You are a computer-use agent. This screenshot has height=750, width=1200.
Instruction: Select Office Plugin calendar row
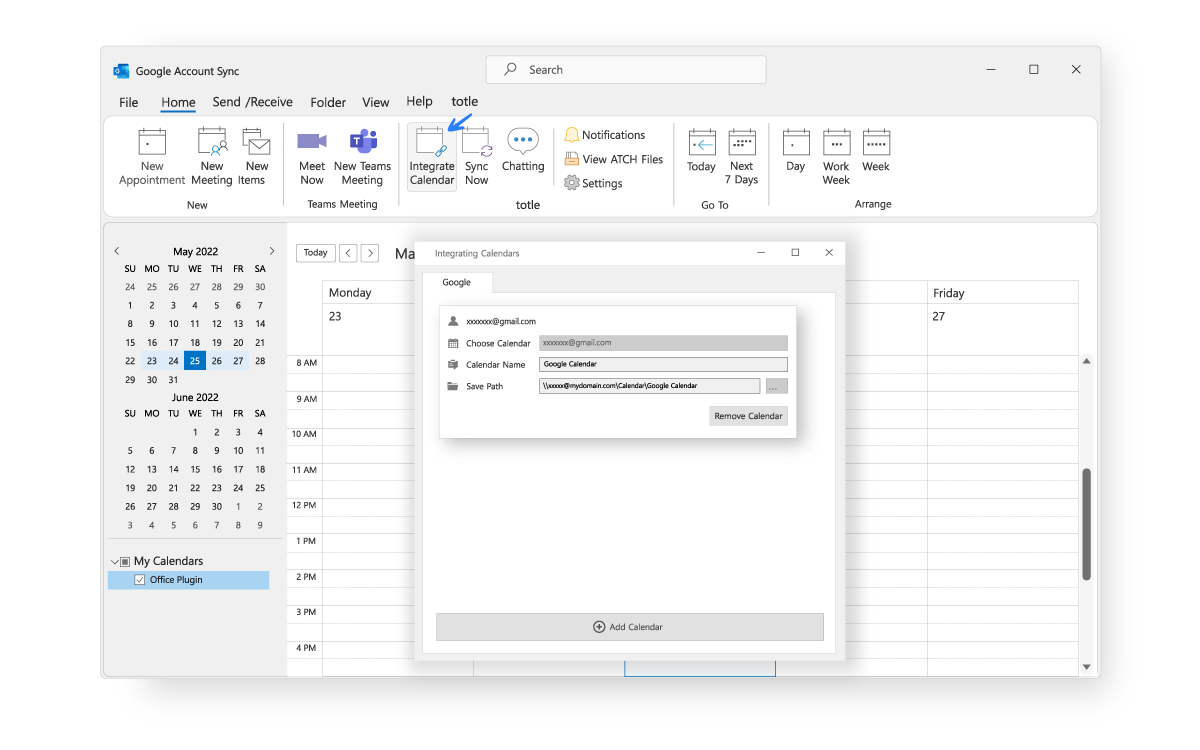(x=188, y=580)
